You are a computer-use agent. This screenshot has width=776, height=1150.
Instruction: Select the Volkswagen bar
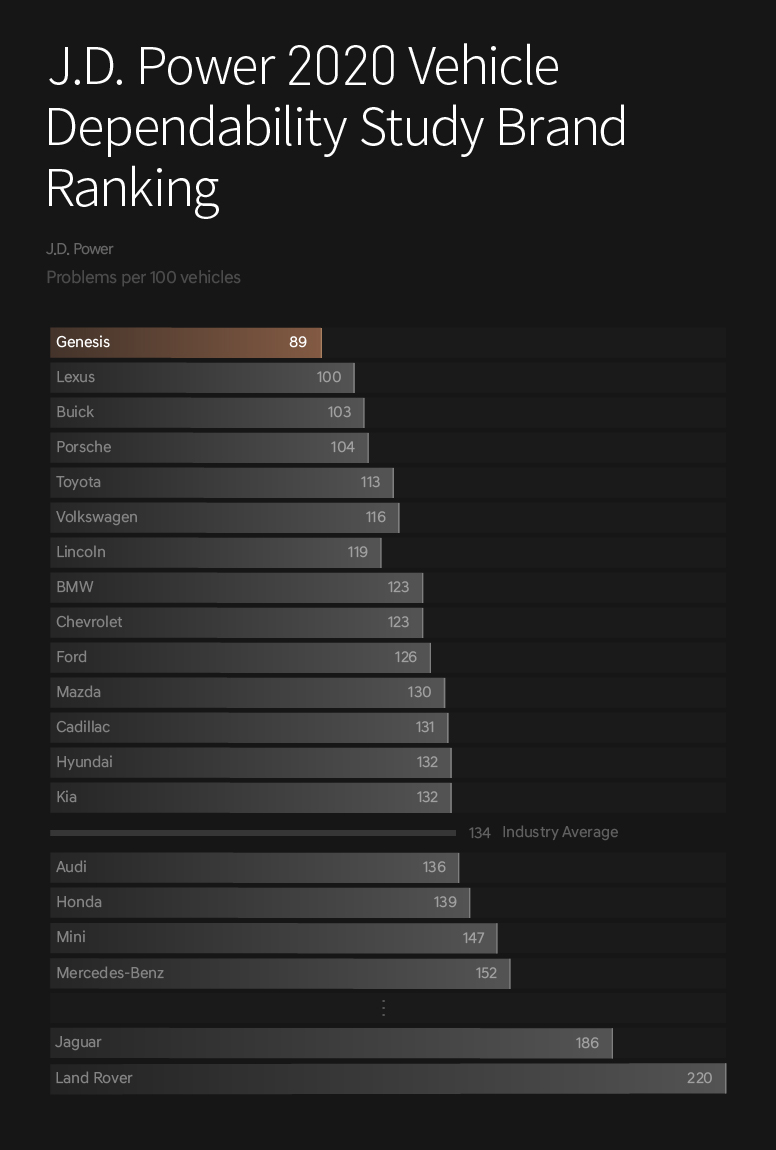pyautogui.click(x=224, y=517)
